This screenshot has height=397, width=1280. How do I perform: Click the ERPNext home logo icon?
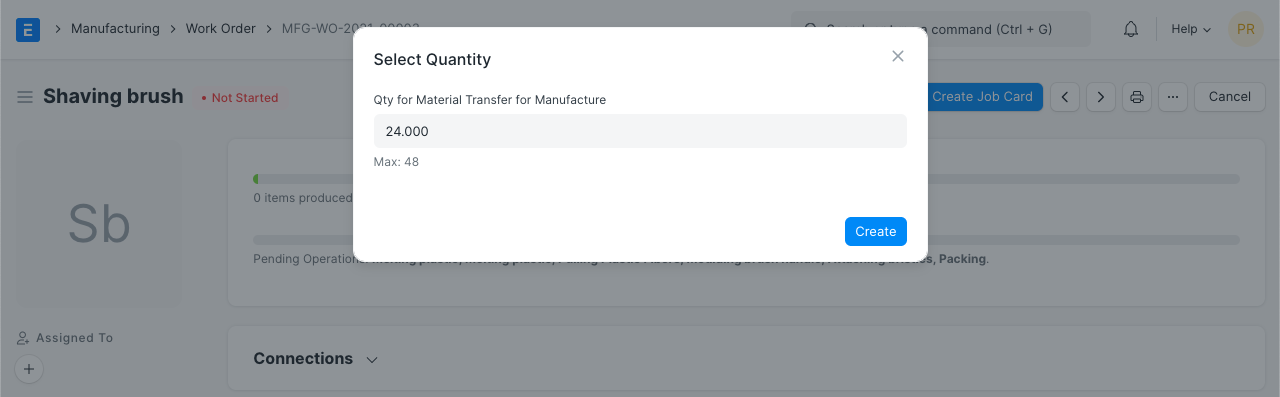tap(28, 29)
